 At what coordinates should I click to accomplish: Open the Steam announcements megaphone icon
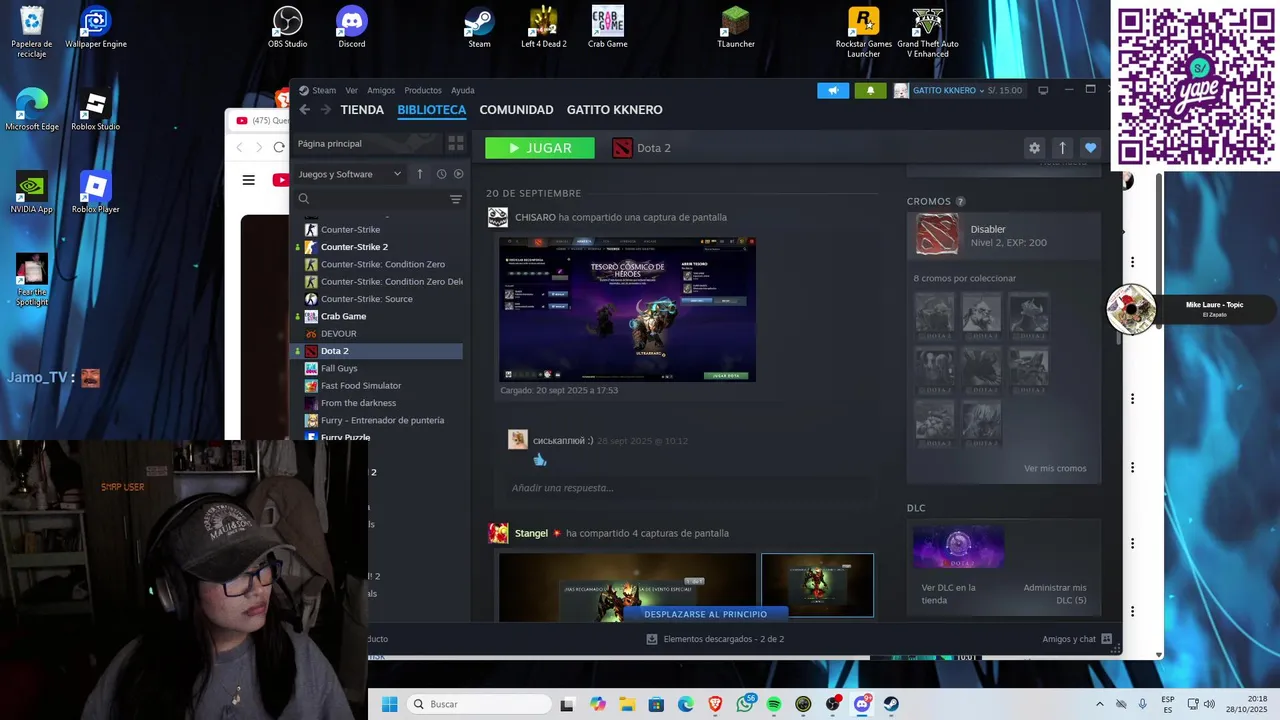tap(833, 90)
